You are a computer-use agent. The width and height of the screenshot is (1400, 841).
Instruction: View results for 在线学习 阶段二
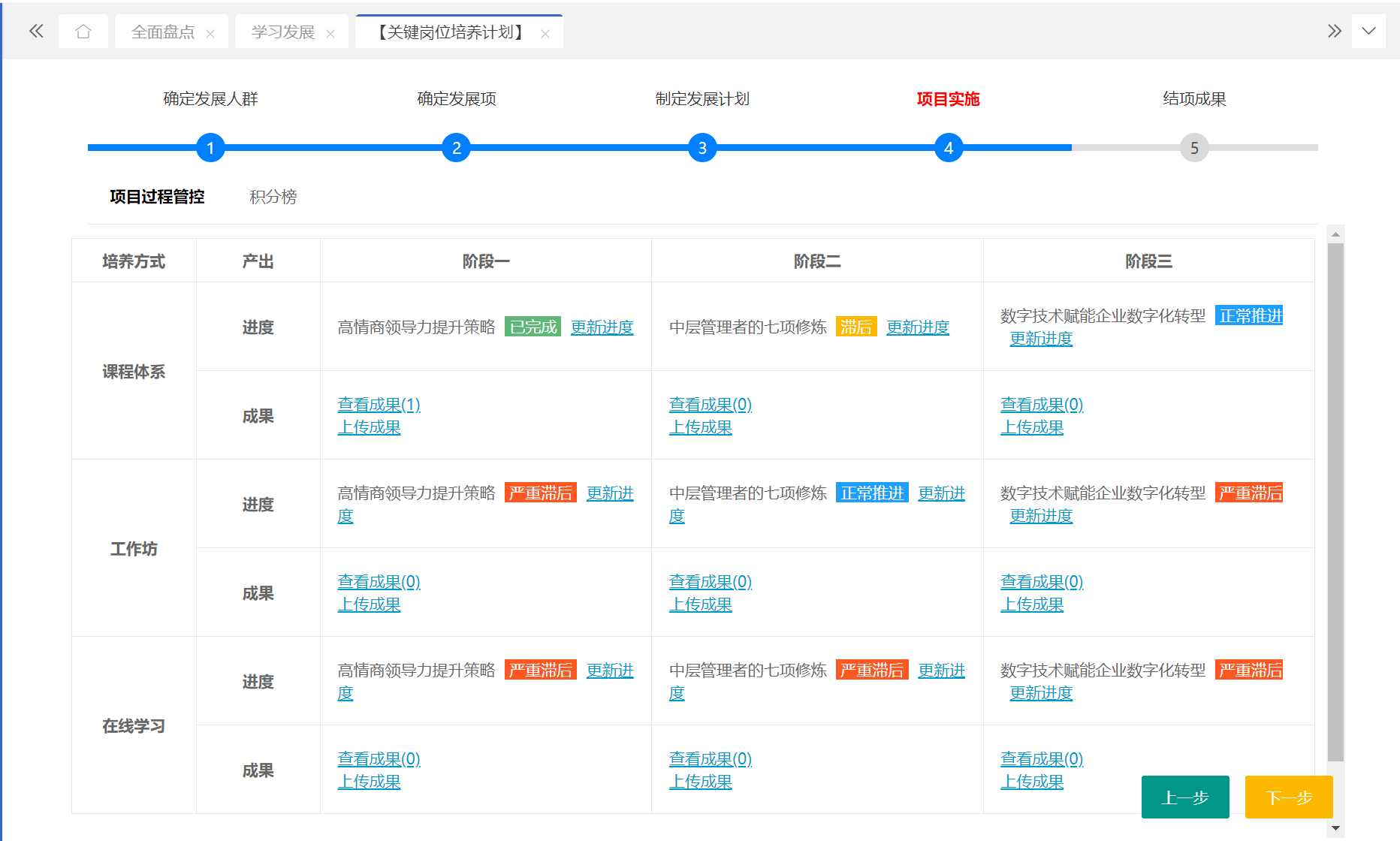710,759
